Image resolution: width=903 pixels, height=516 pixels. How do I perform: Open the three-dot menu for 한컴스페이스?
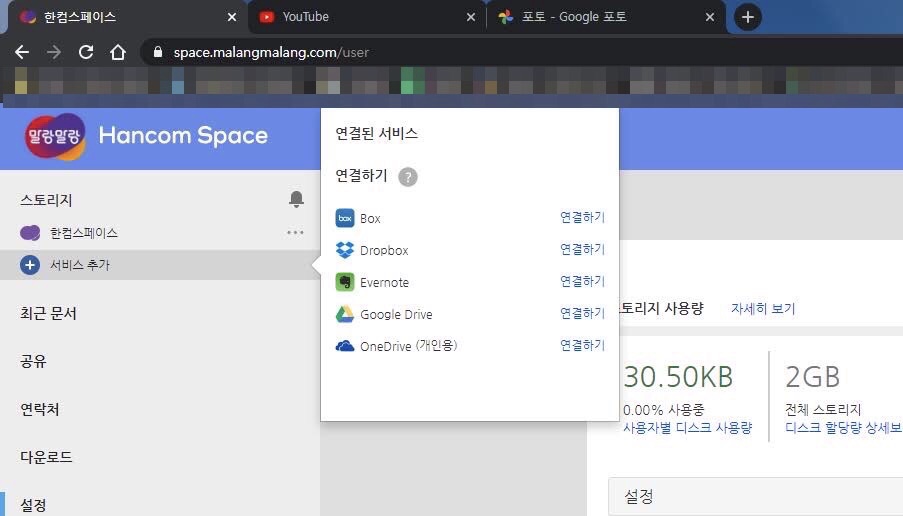point(295,233)
